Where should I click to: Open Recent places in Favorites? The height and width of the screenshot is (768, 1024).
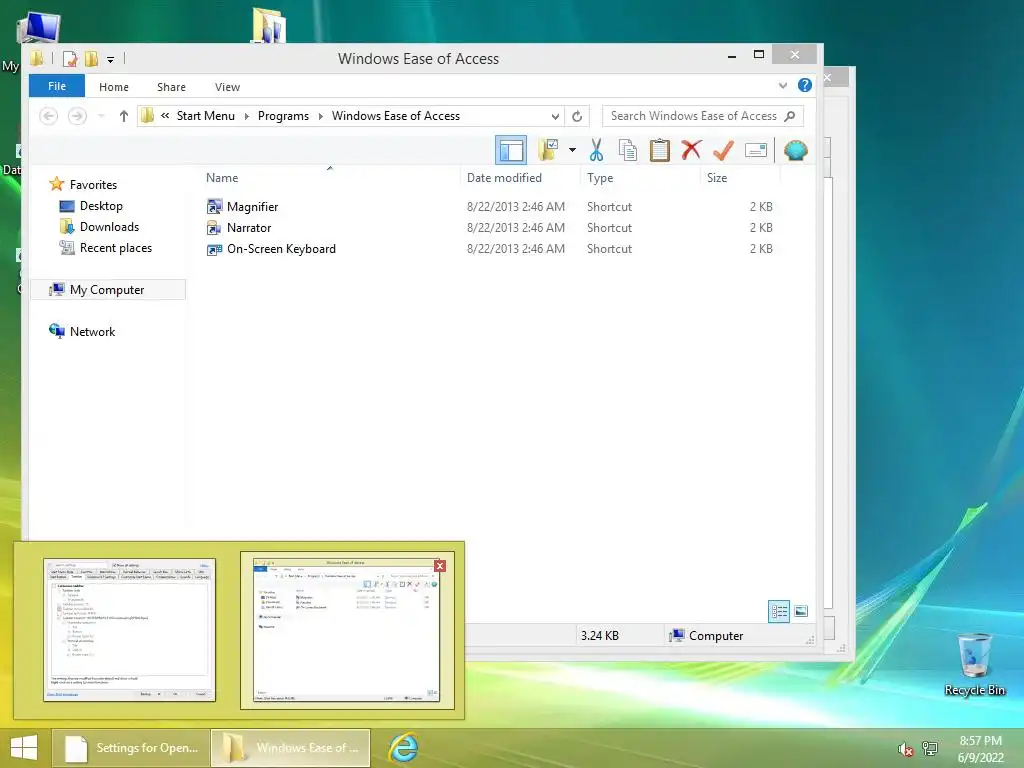click(x=116, y=248)
